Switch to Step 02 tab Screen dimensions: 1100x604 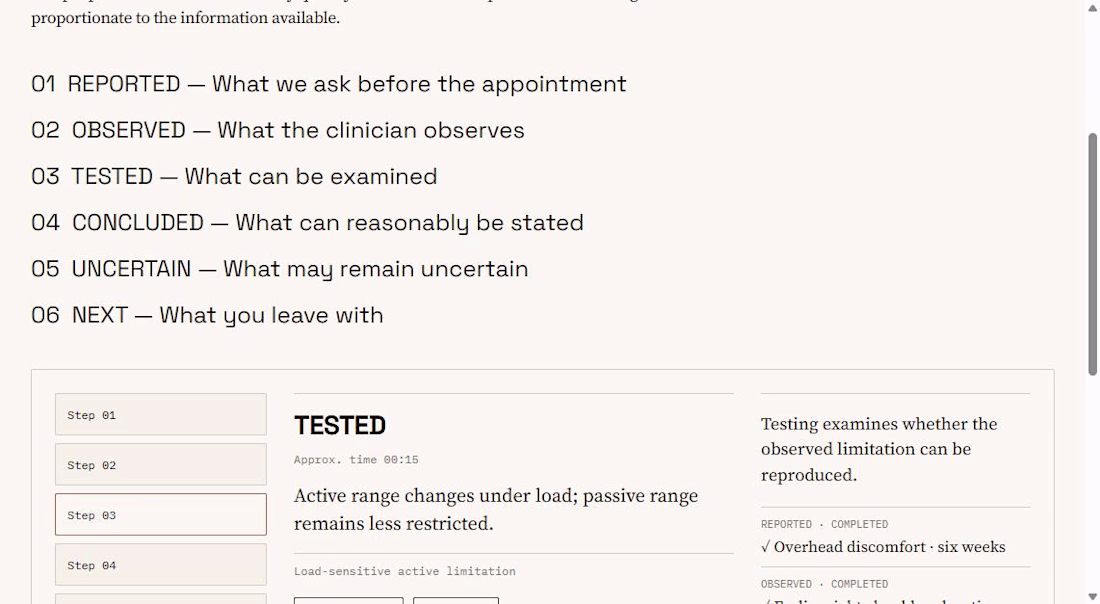(x=161, y=464)
